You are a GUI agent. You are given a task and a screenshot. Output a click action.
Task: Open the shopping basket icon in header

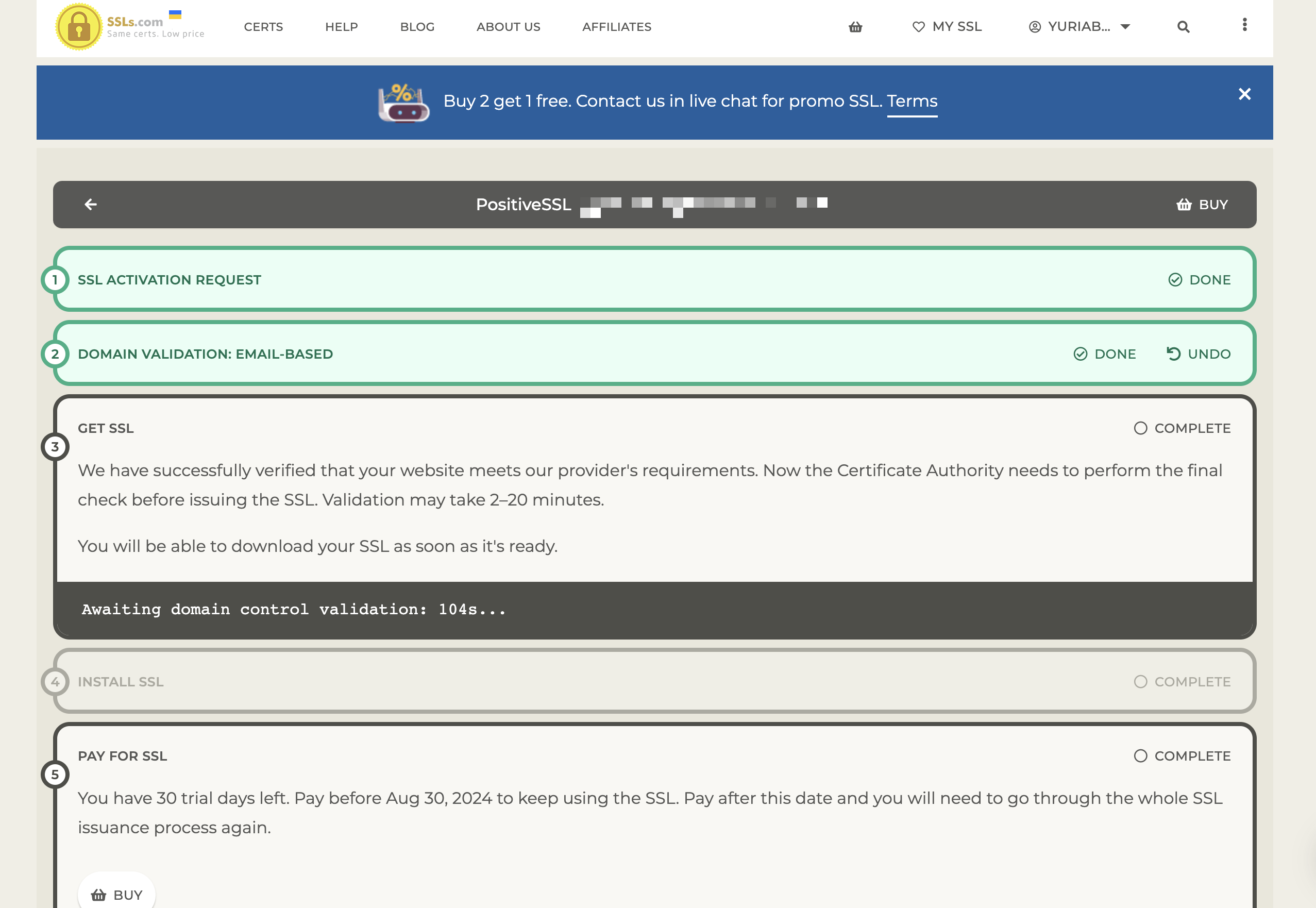[855, 27]
